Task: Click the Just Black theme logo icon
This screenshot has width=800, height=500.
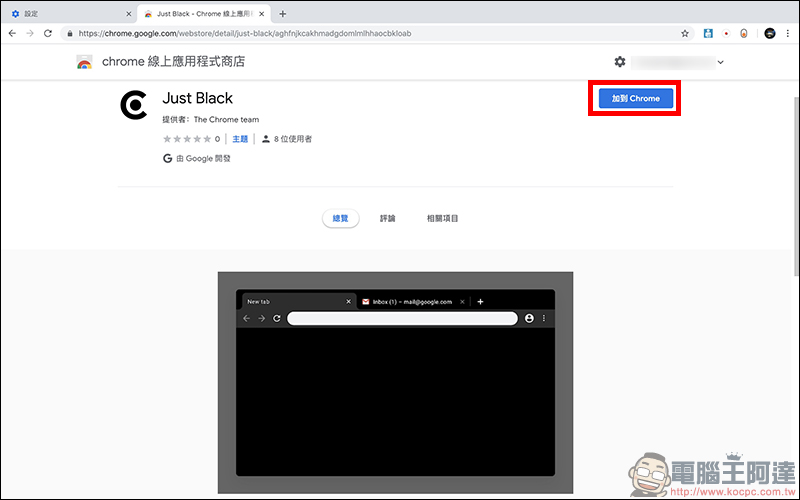Action: click(x=134, y=105)
